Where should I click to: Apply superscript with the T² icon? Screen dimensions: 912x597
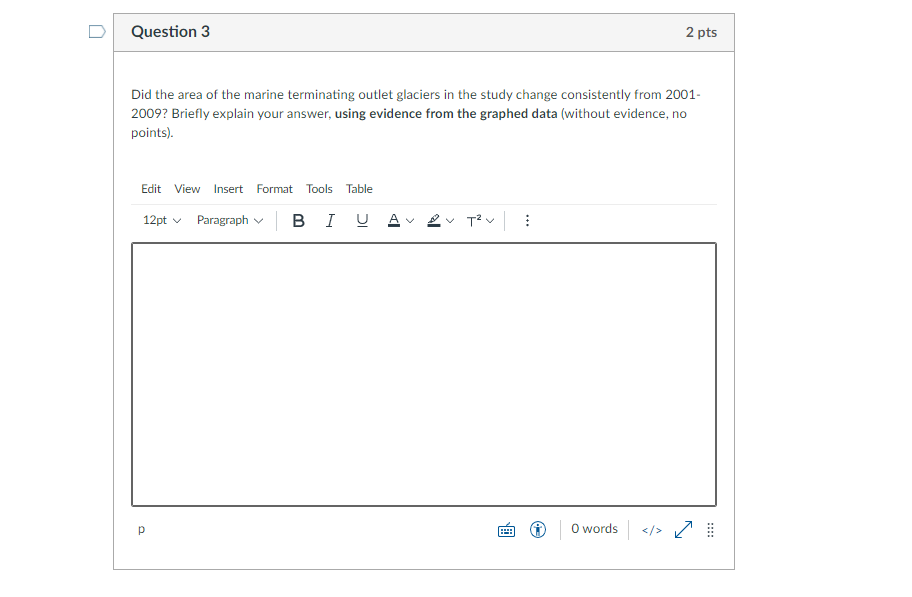click(474, 221)
